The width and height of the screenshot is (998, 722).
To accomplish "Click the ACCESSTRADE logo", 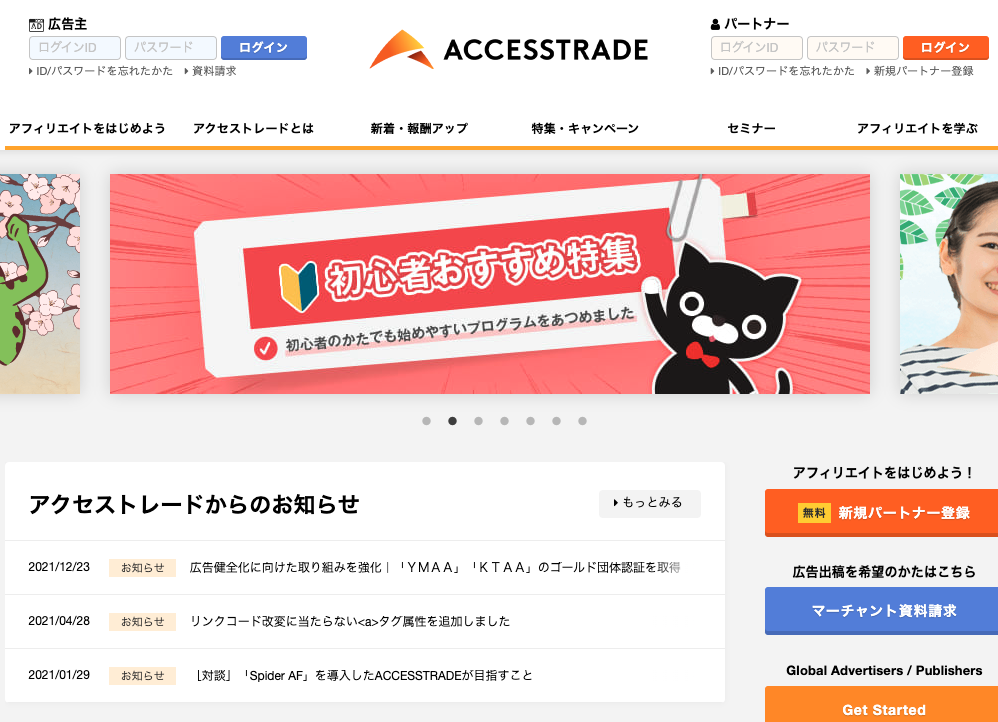I will (x=509, y=49).
